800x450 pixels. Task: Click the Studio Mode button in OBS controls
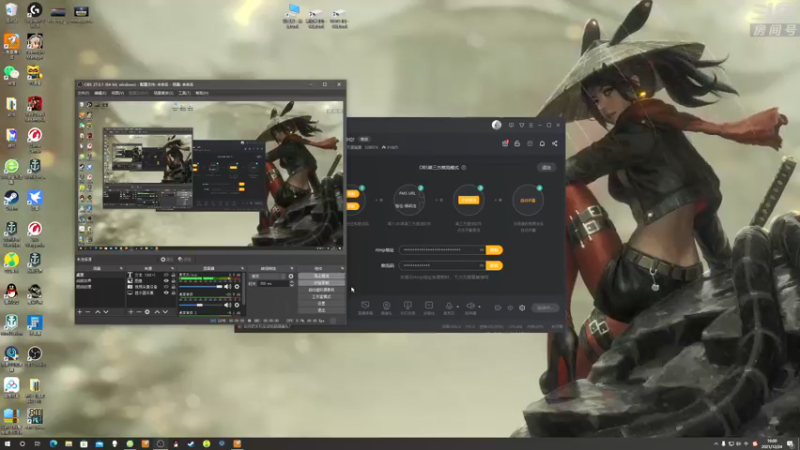click(321, 296)
